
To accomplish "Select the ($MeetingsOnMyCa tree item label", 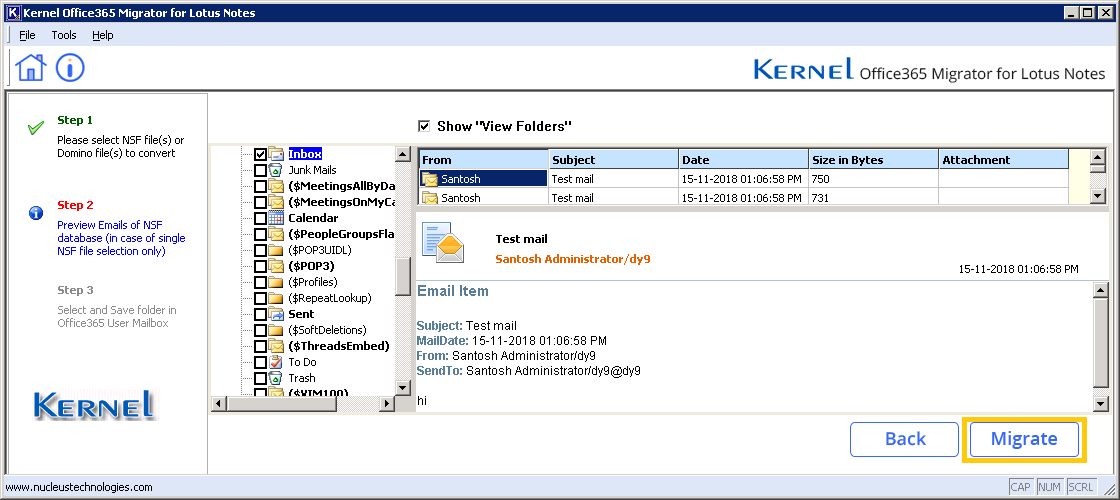I will pos(341,202).
